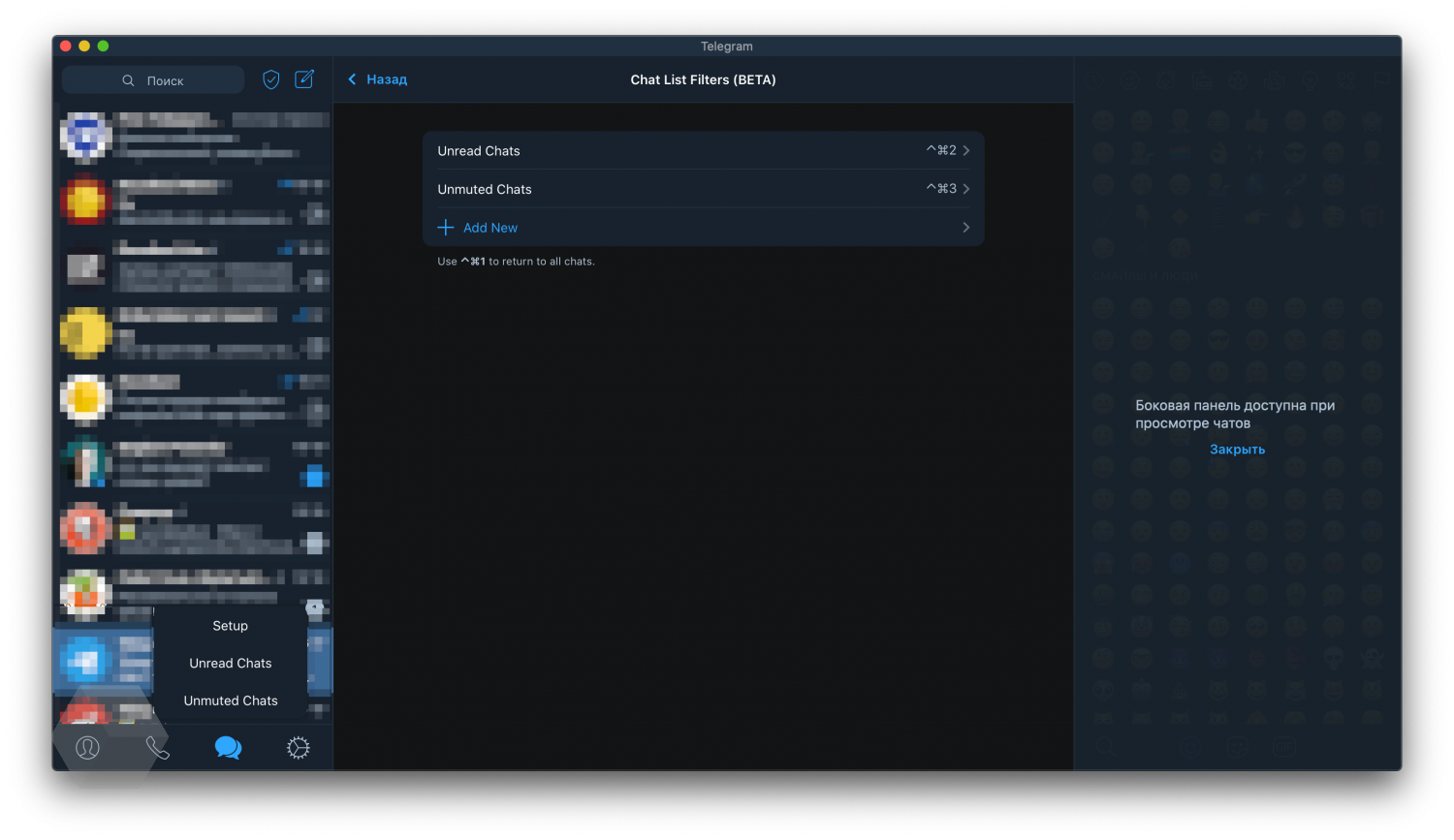Open the first chat with blue-white avatar
The height and width of the screenshot is (840, 1454).
tap(194, 136)
